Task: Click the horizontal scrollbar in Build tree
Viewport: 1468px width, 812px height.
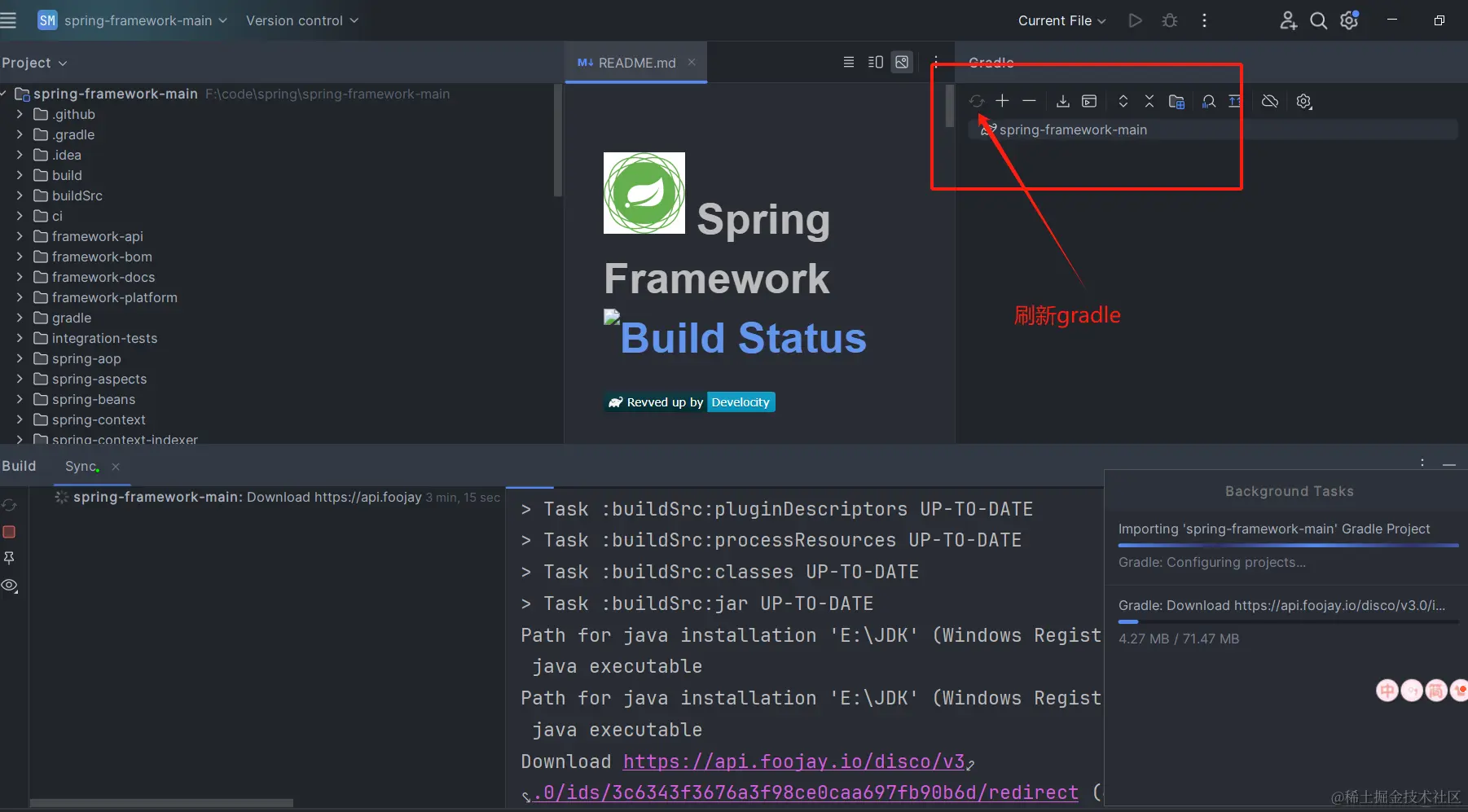Action: pyautogui.click(x=161, y=803)
